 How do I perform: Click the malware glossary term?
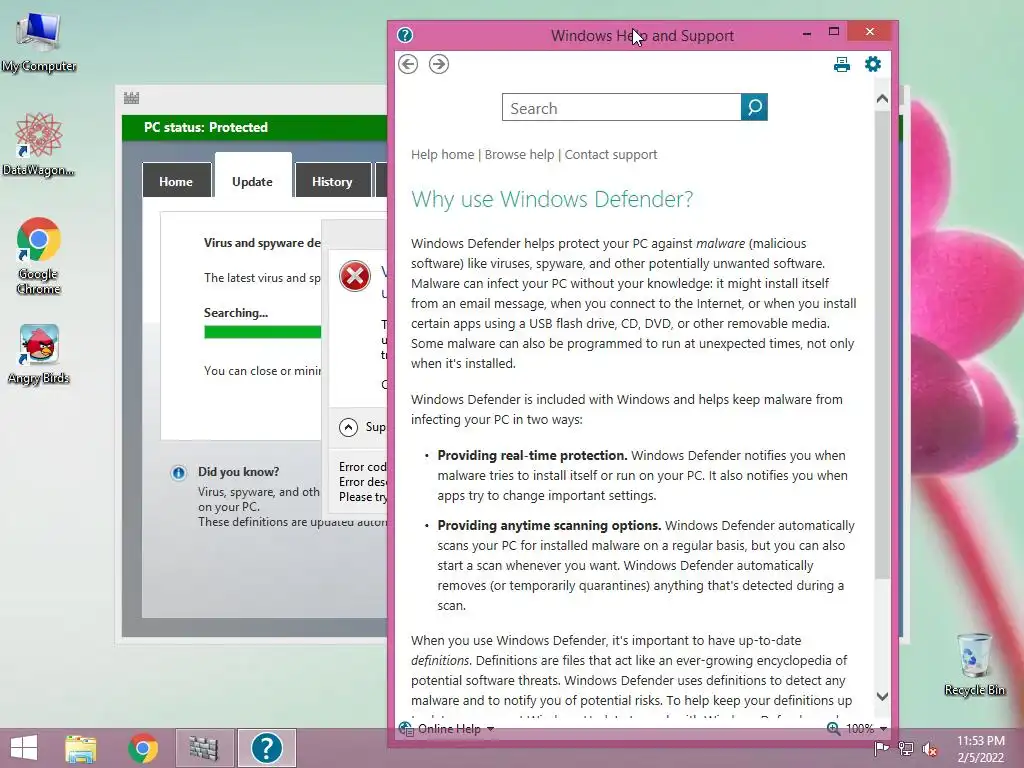pyautogui.click(x=720, y=244)
